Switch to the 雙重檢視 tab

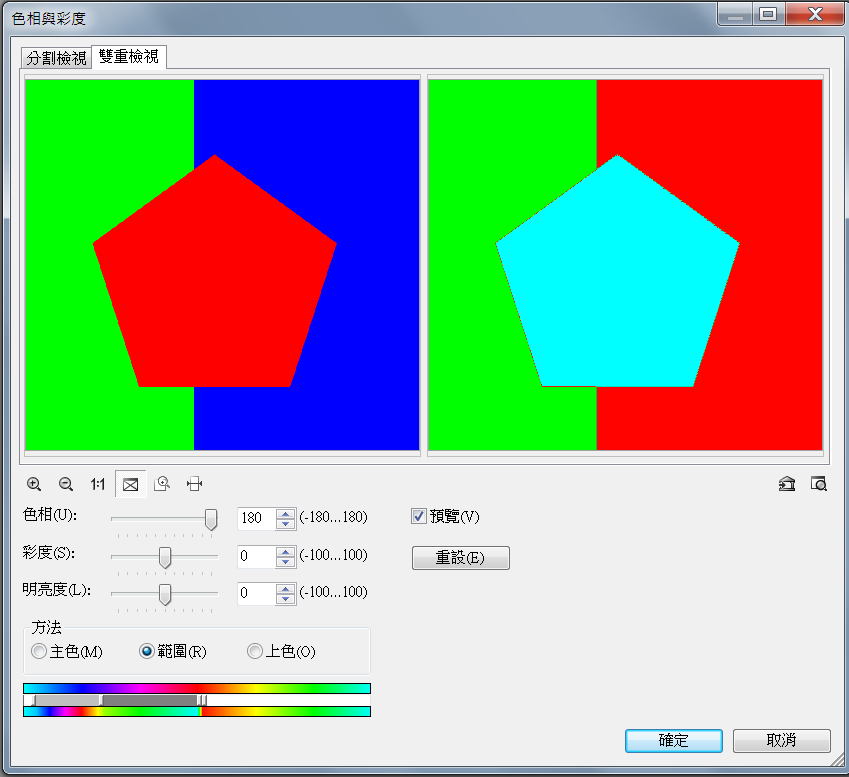coord(129,56)
